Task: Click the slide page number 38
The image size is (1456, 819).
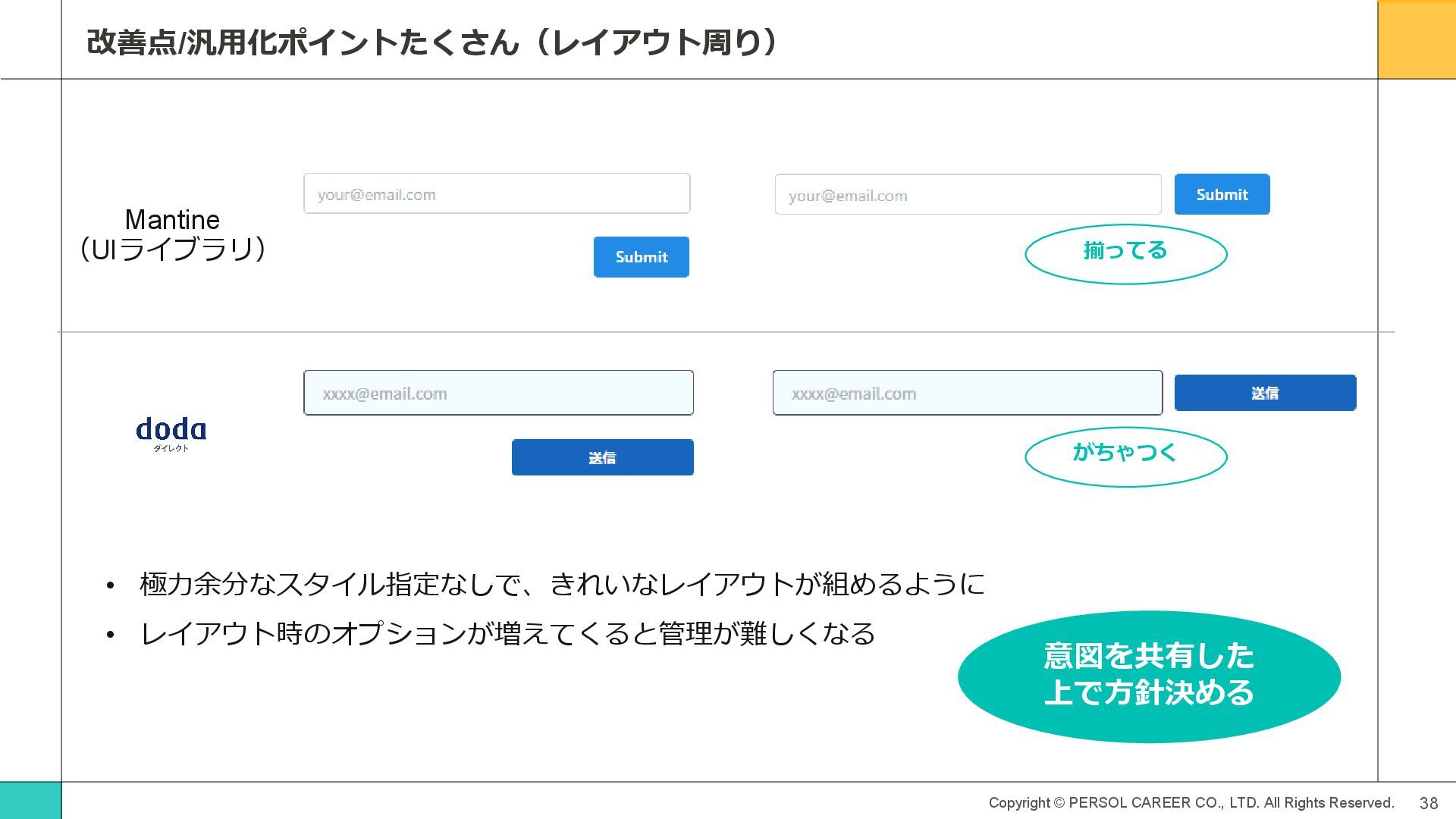Action: pos(1429,803)
